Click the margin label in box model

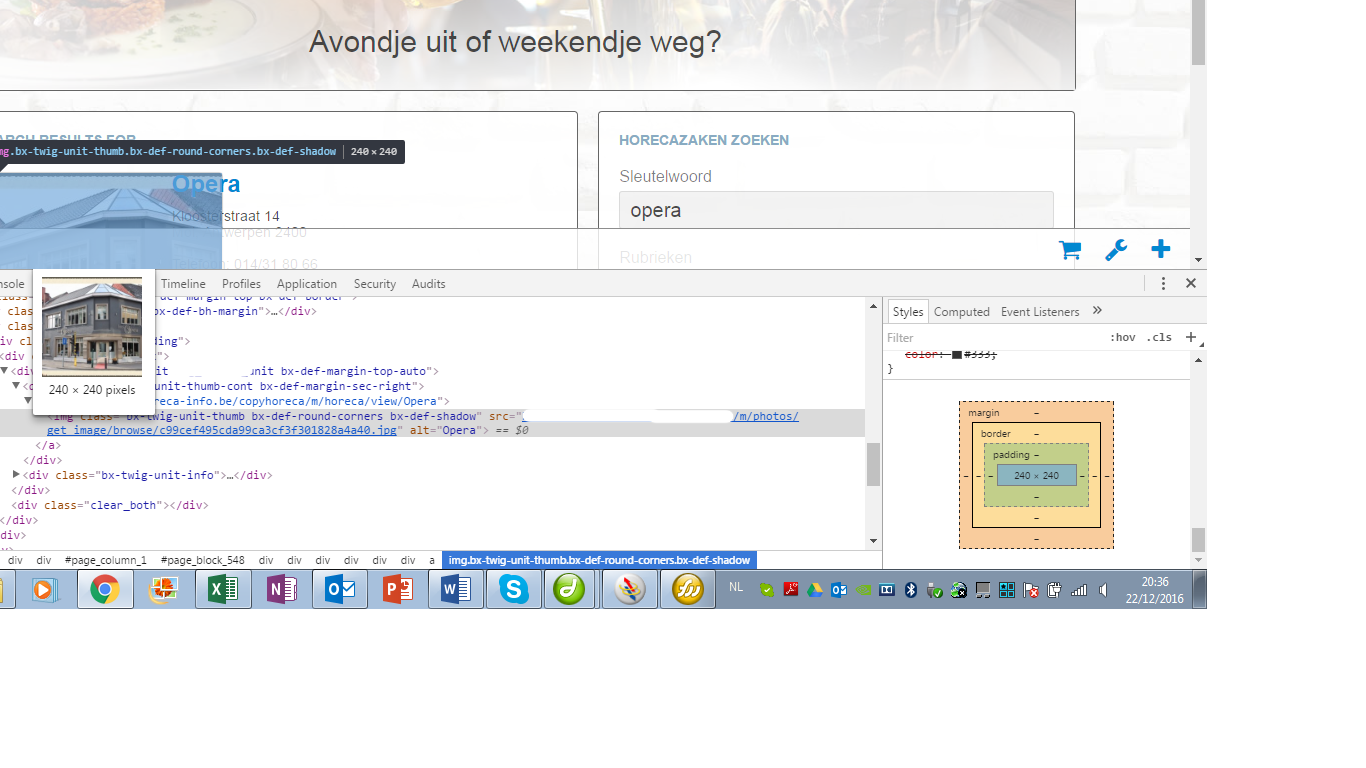click(983, 413)
